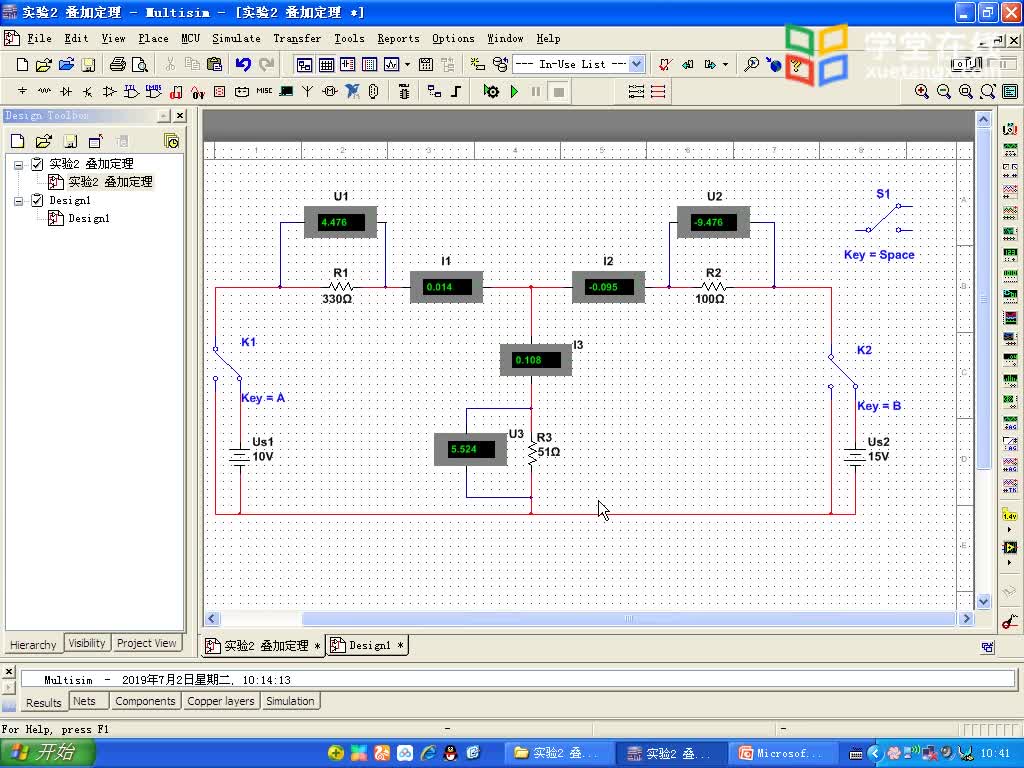Close the Design Toolbox panel

[180, 116]
